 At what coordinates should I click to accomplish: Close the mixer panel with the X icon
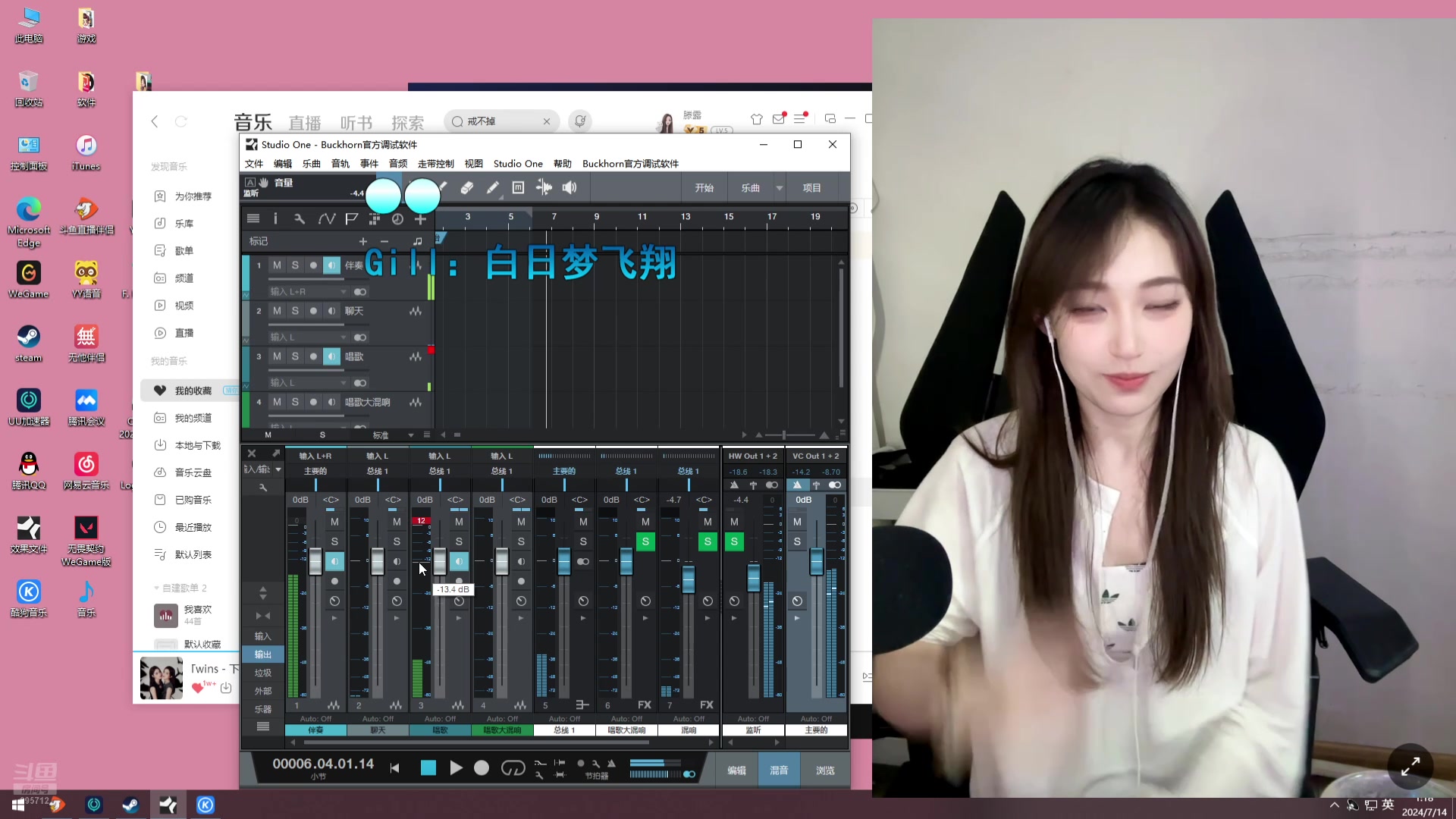point(252,453)
